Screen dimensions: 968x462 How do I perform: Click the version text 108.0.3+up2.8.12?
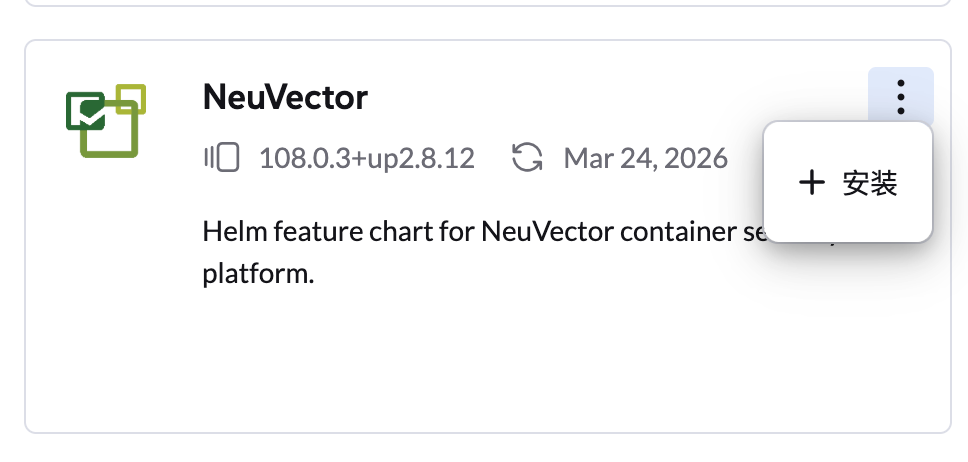[x=366, y=158]
